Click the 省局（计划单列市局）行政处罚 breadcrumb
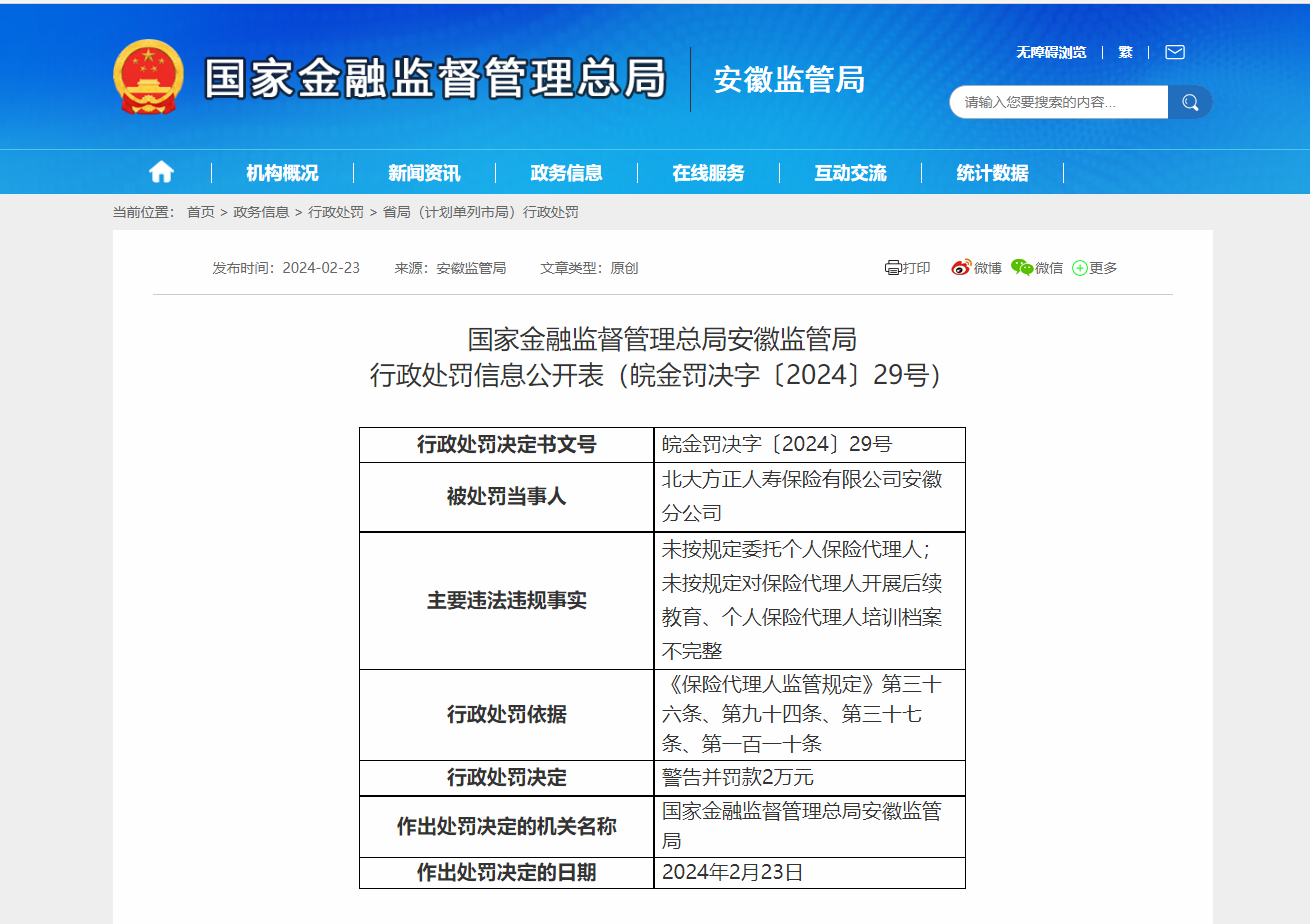1310x924 pixels. (x=481, y=212)
